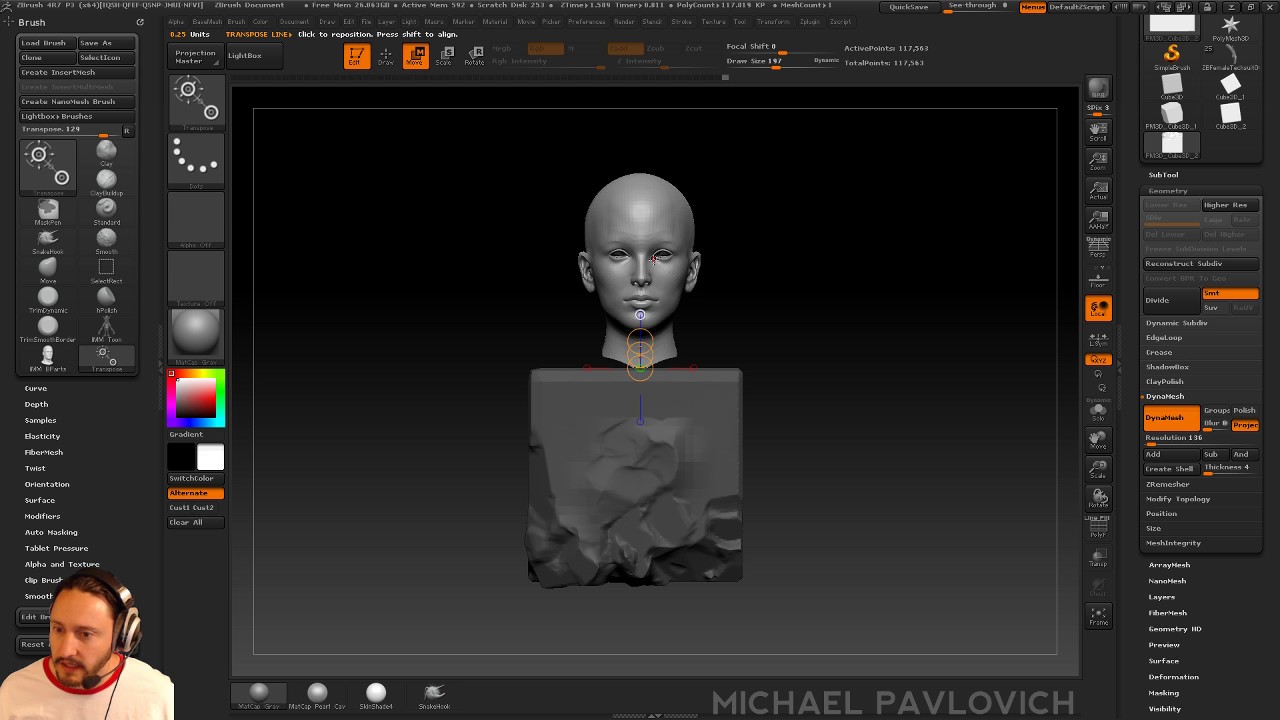The width and height of the screenshot is (1280, 720).
Task: Expand the Curve brush settings
Action: point(36,388)
